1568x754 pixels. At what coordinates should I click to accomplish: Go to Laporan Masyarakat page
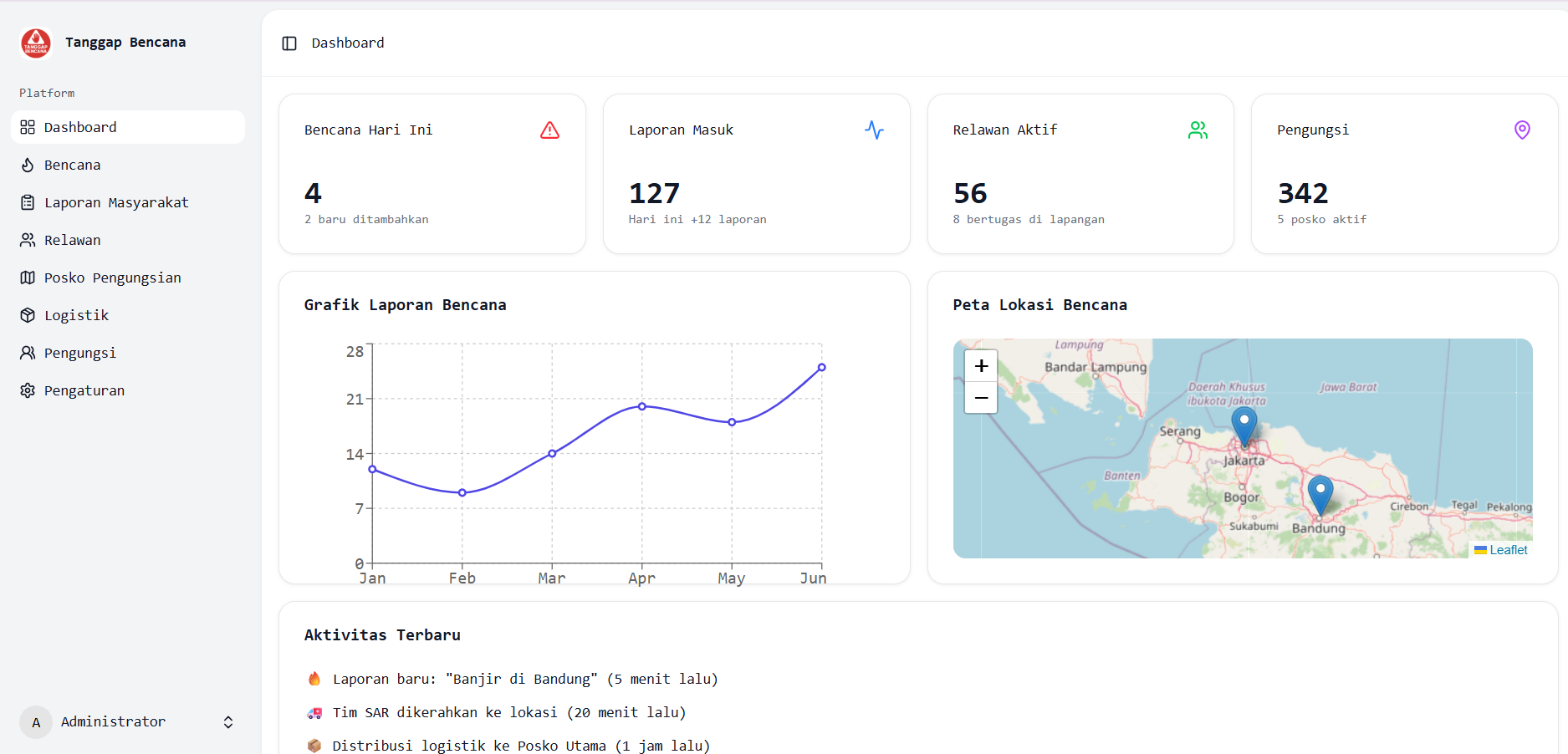tap(116, 202)
